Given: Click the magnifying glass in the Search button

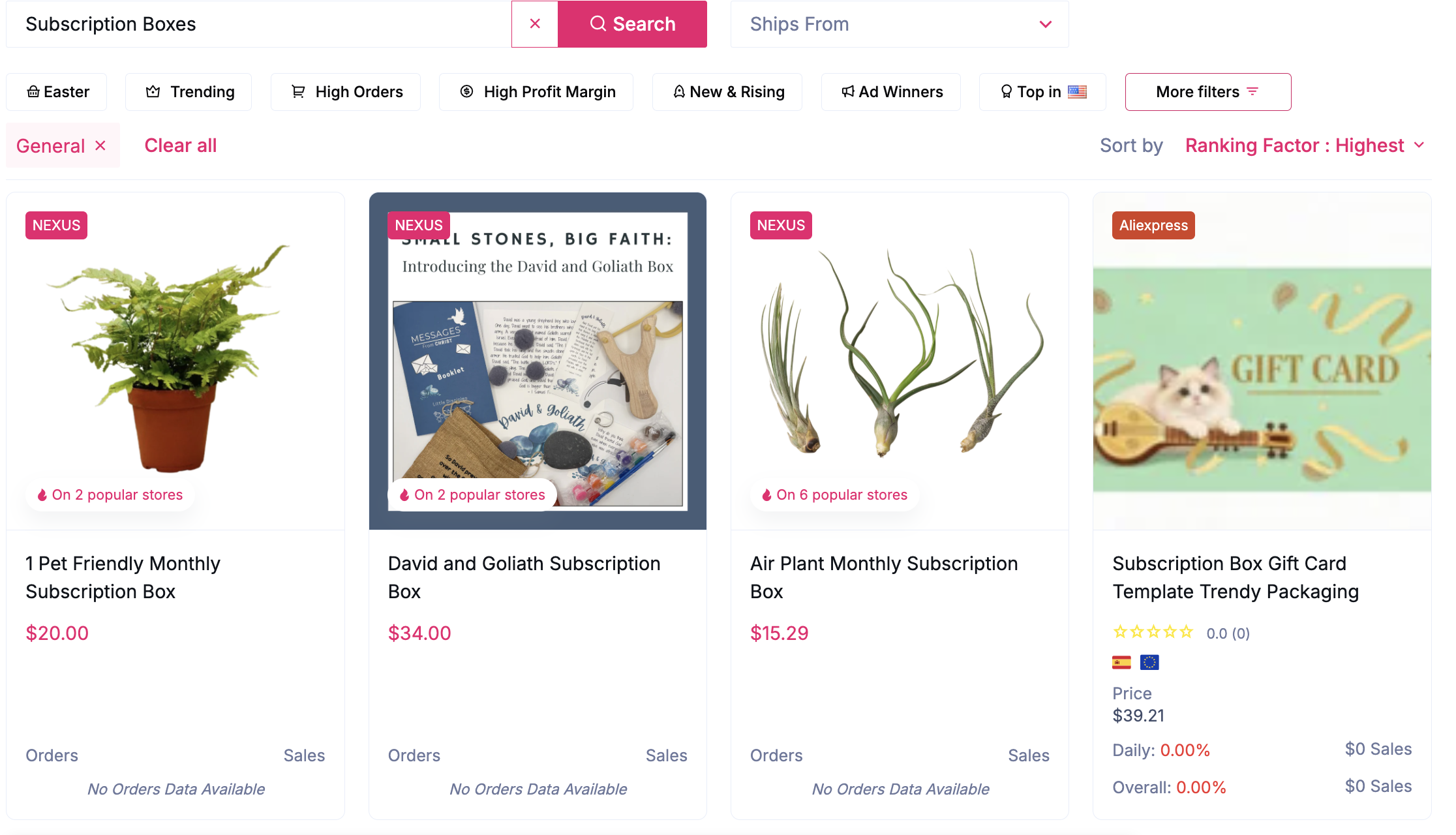Looking at the screenshot, I should coord(598,23).
